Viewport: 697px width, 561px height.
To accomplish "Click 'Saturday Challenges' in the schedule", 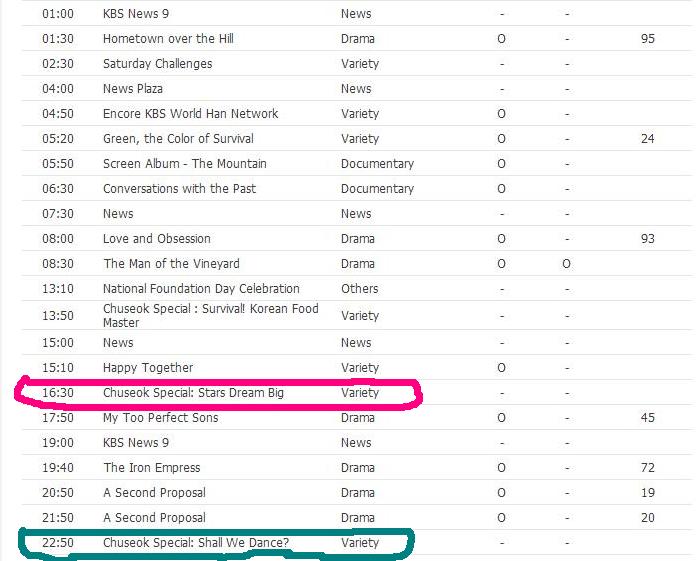I will (157, 64).
